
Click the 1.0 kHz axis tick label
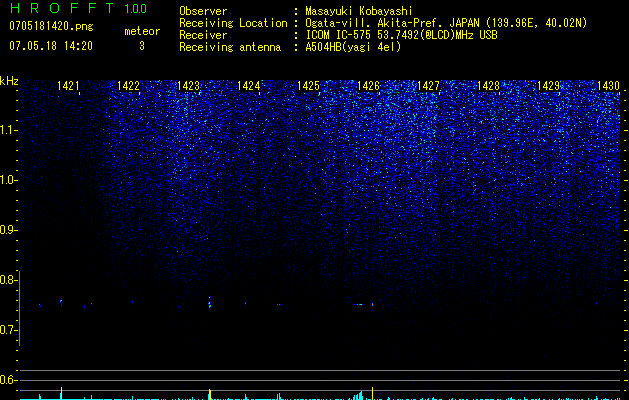click(x=7, y=180)
